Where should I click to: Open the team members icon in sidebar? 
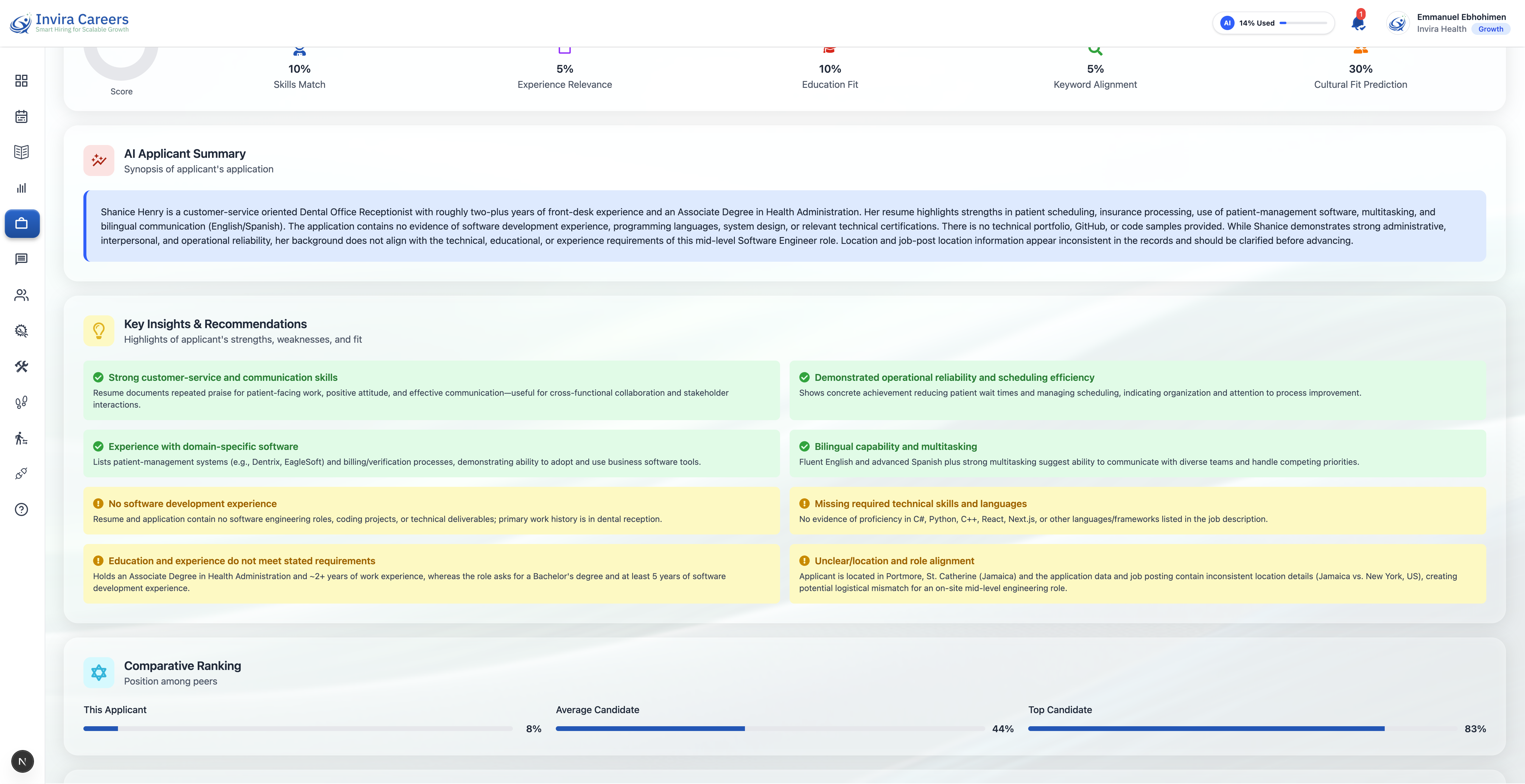tap(22, 295)
